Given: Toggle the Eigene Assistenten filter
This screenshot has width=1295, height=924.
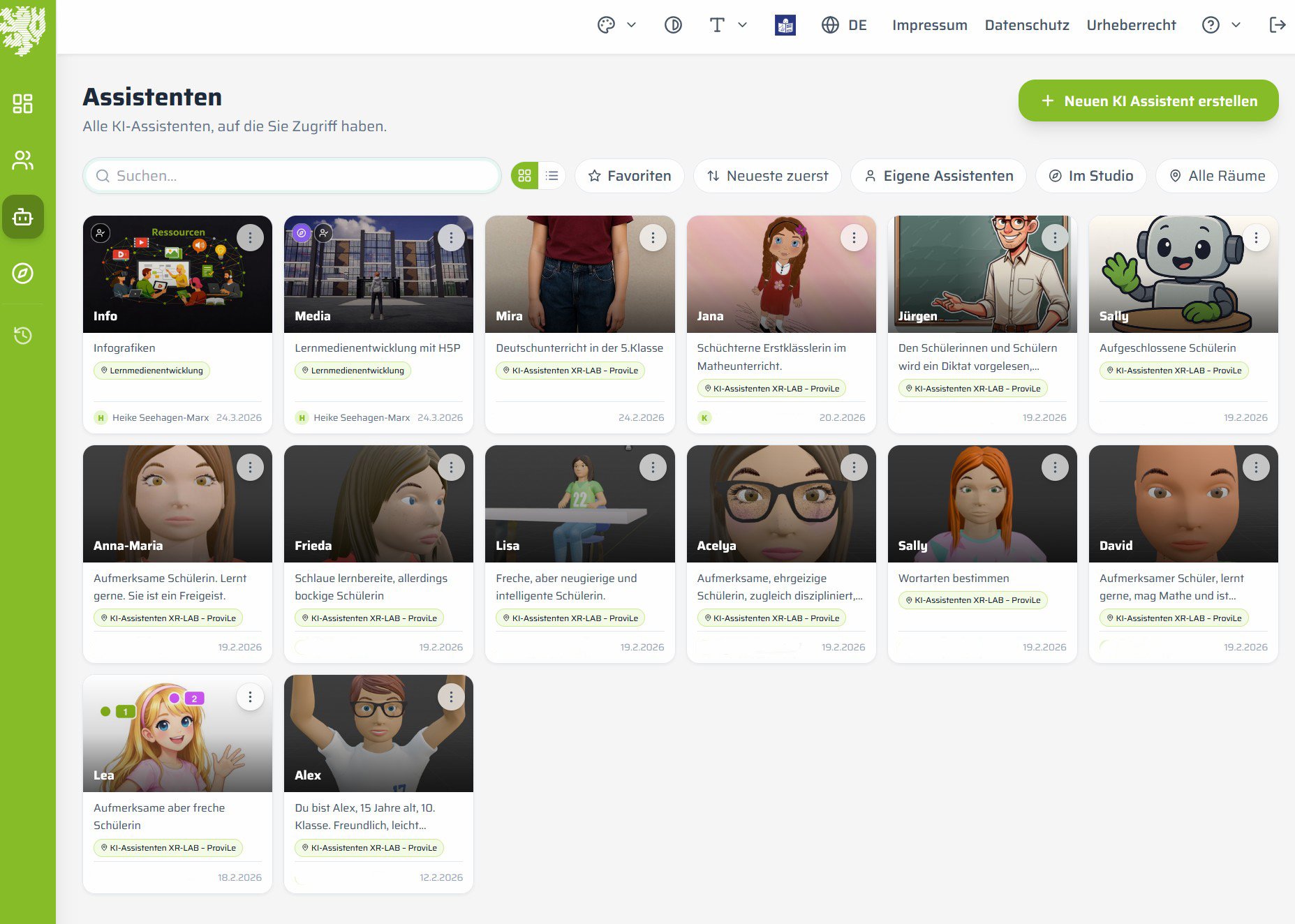Looking at the screenshot, I should 938,176.
